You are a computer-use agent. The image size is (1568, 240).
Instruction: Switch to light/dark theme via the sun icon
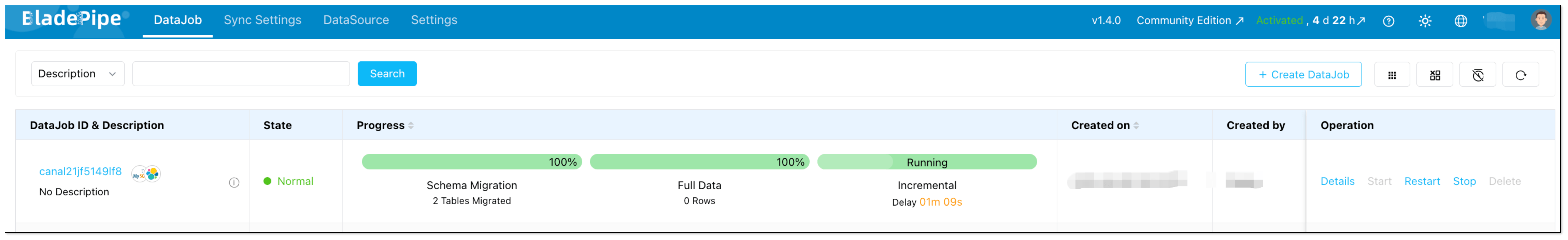point(1424,20)
